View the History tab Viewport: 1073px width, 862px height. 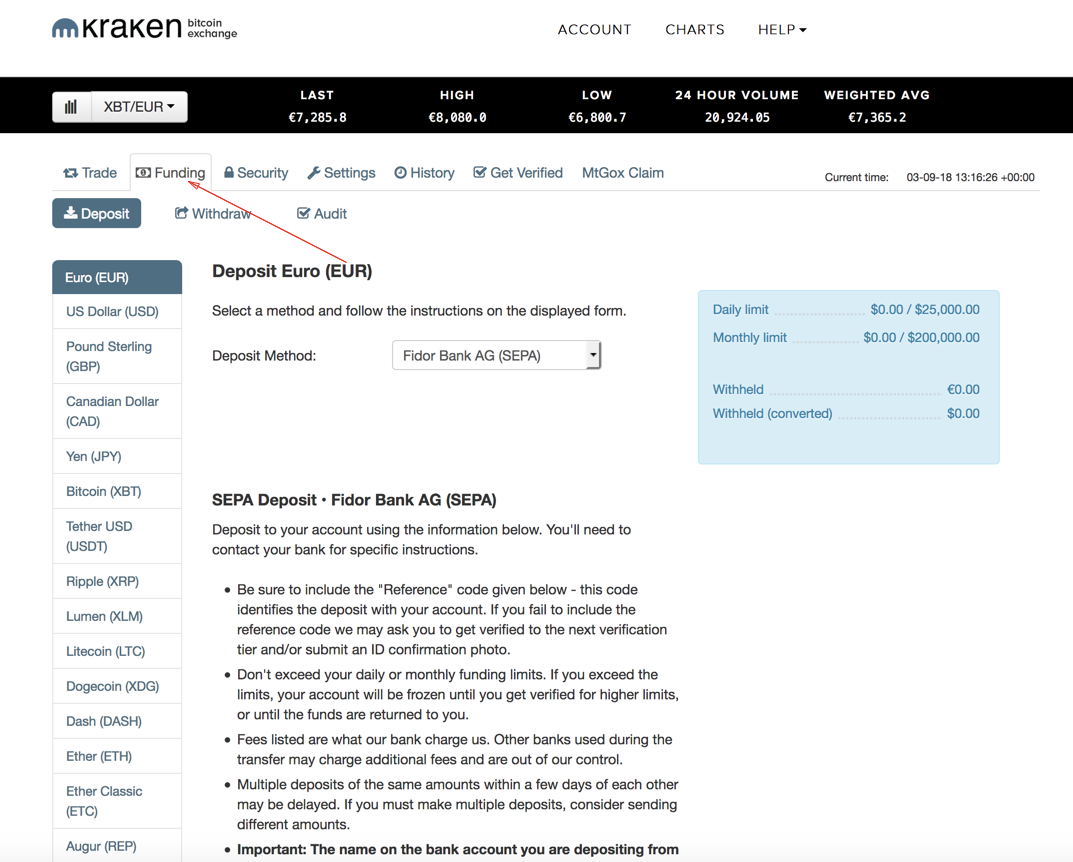(424, 173)
